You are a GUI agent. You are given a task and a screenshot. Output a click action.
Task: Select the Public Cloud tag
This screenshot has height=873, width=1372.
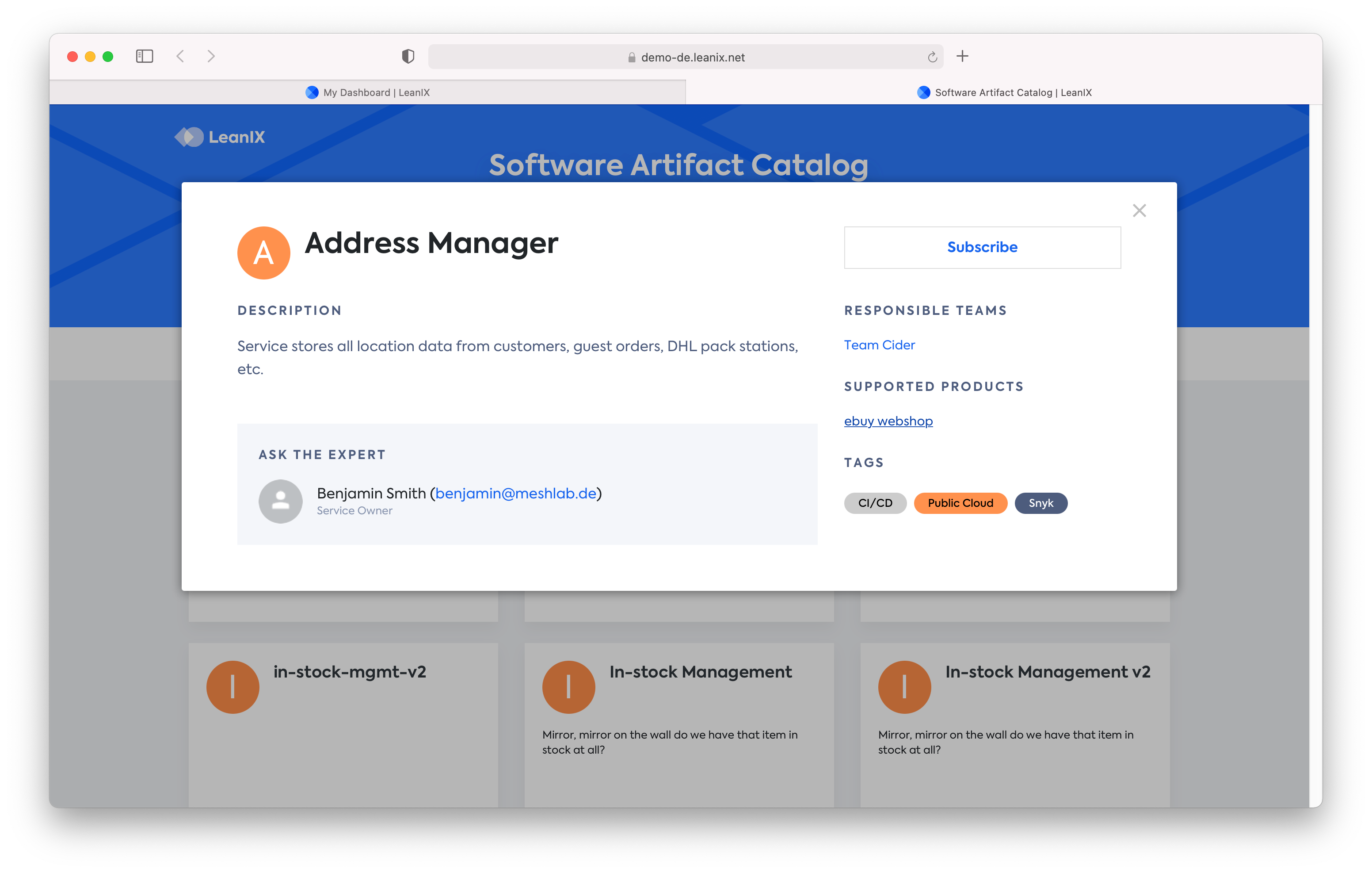pyautogui.click(x=960, y=503)
